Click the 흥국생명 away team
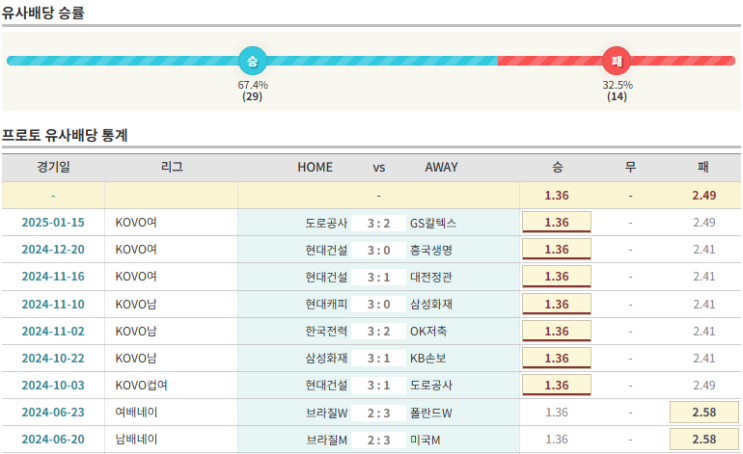The width and height of the screenshot is (743, 454). click(431, 250)
